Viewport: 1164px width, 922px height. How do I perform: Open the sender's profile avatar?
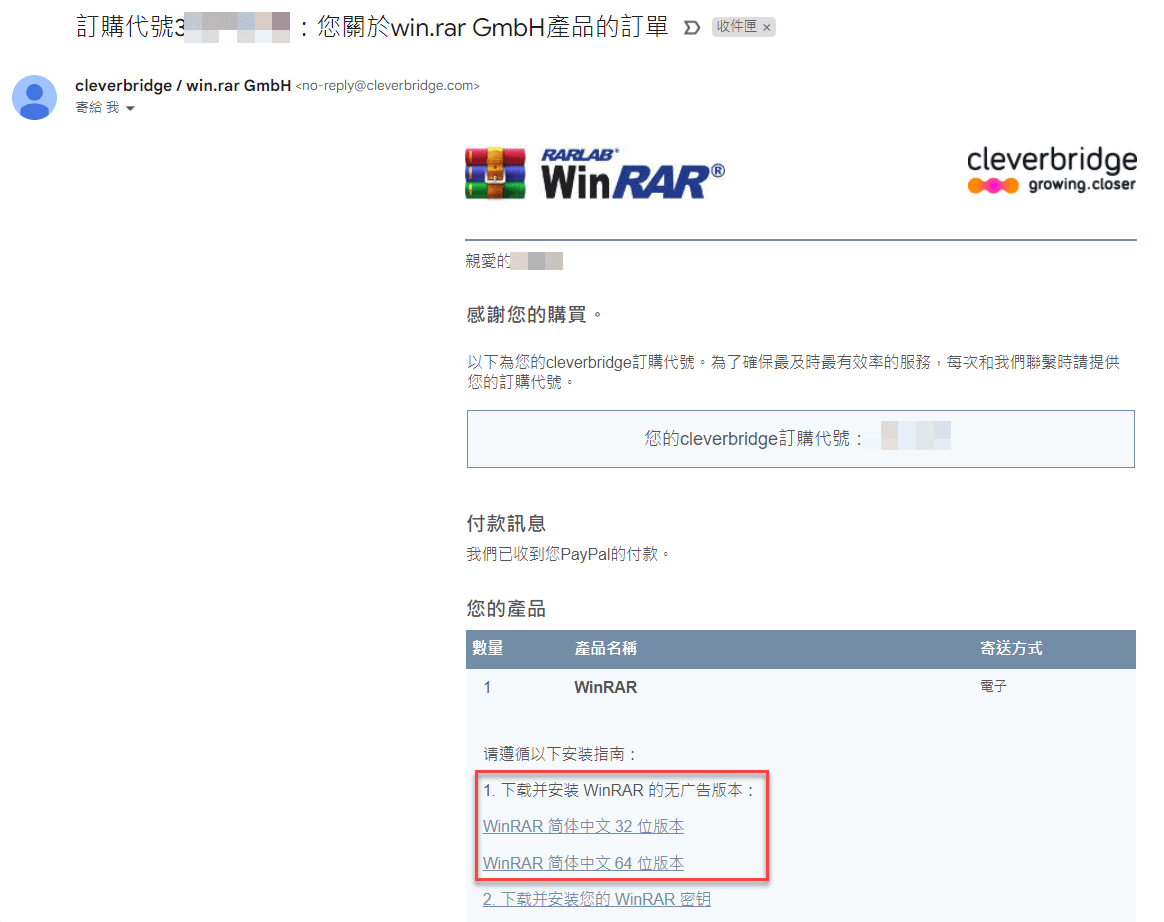coord(34,97)
